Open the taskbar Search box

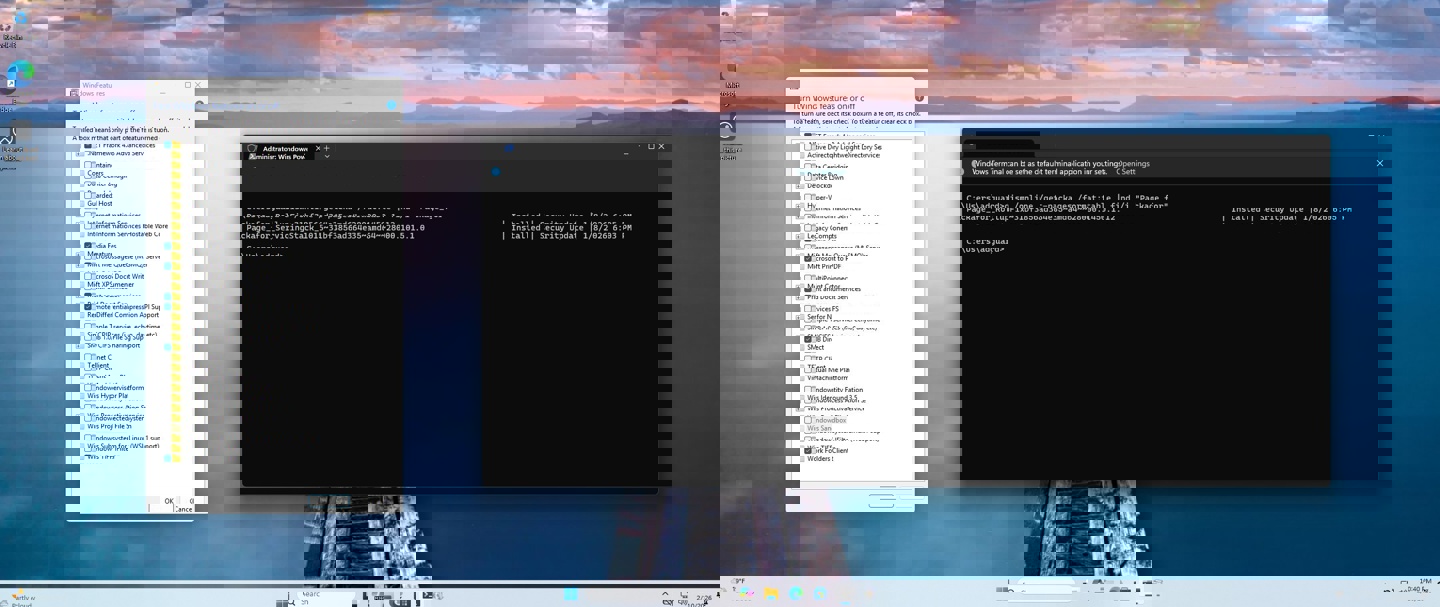[x=323, y=598]
